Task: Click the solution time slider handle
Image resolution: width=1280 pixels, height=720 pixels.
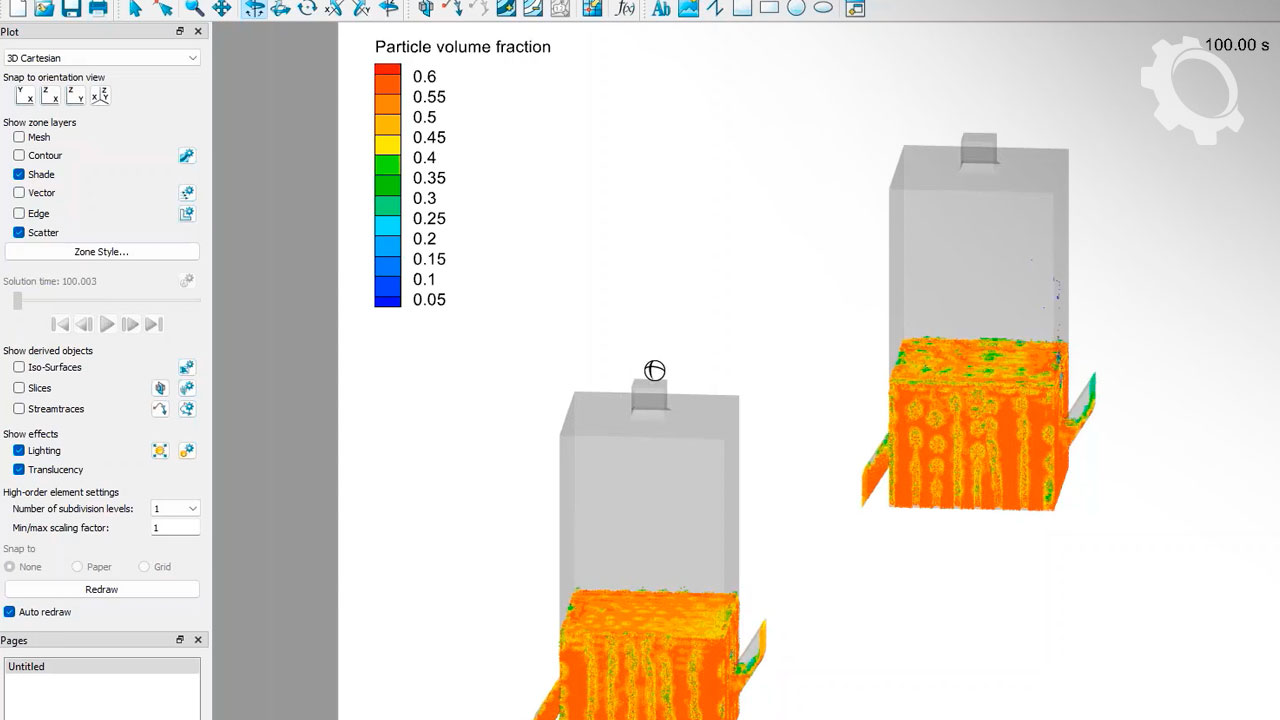Action: click(x=17, y=301)
